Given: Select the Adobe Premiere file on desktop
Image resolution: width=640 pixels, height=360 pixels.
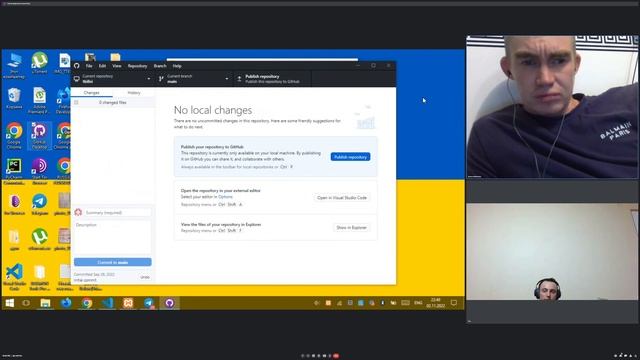Looking at the screenshot, I should tap(39, 100).
